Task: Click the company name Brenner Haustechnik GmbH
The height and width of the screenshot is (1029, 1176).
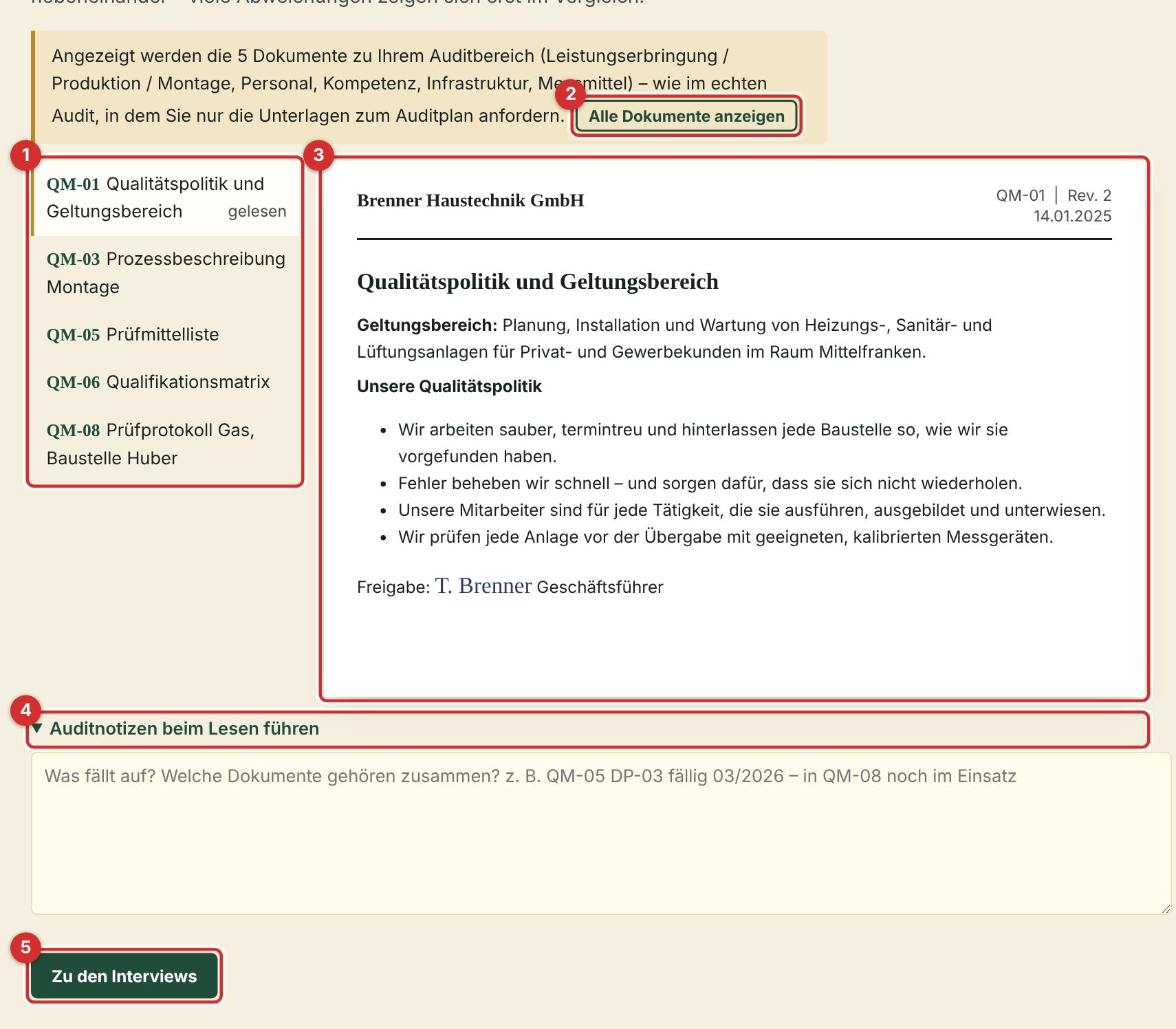Action: (x=470, y=200)
